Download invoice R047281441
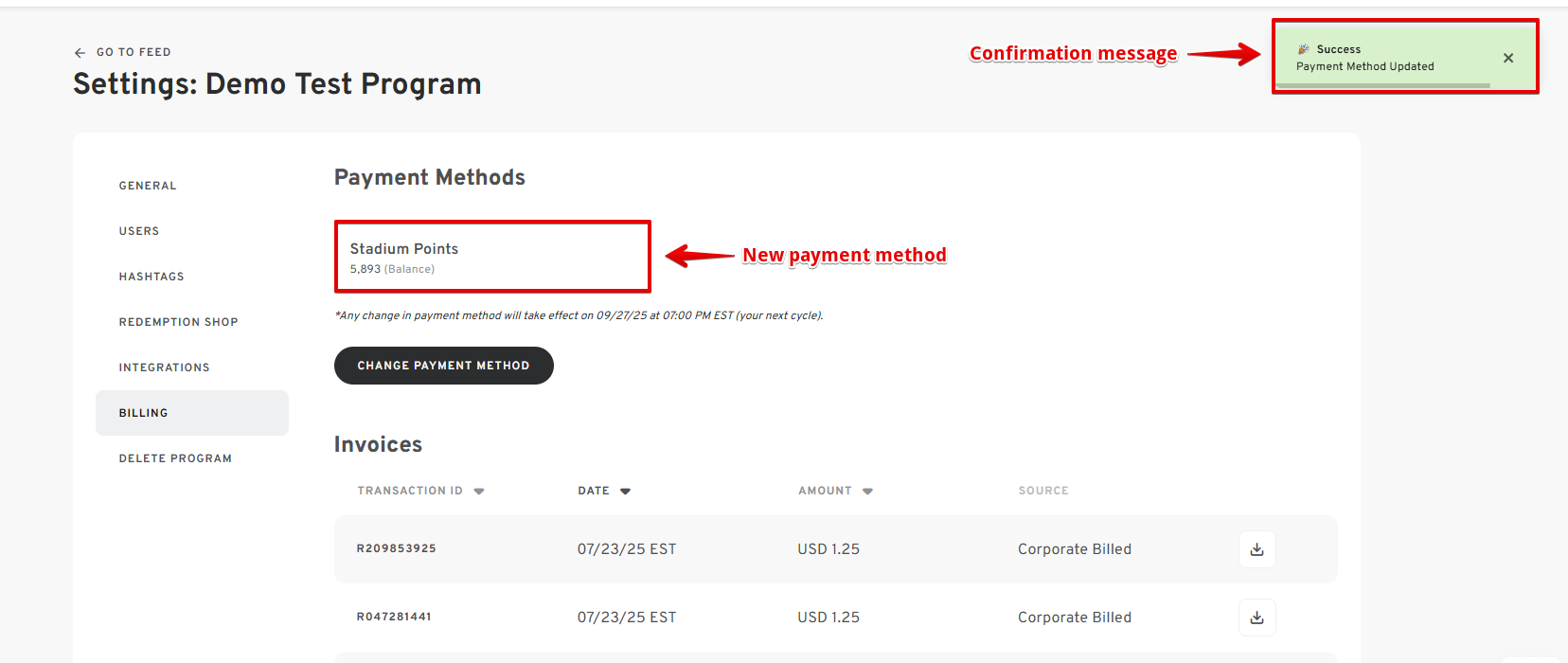Screen dimensions: 1568x663 1256,618
